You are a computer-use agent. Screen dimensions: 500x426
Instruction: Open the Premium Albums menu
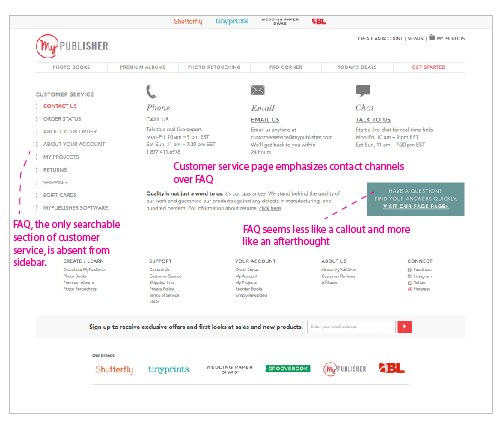143,67
